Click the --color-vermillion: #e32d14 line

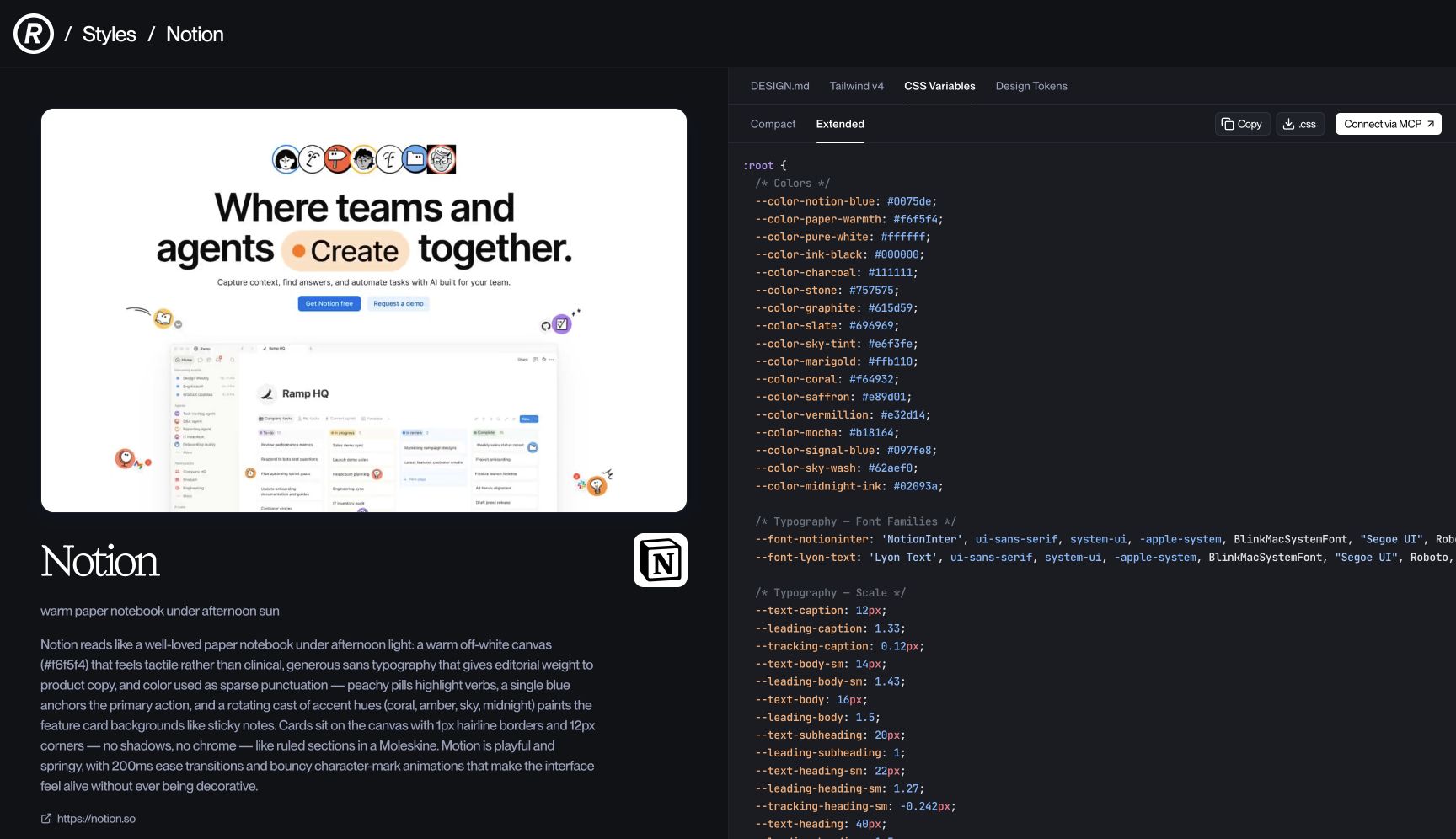point(843,414)
